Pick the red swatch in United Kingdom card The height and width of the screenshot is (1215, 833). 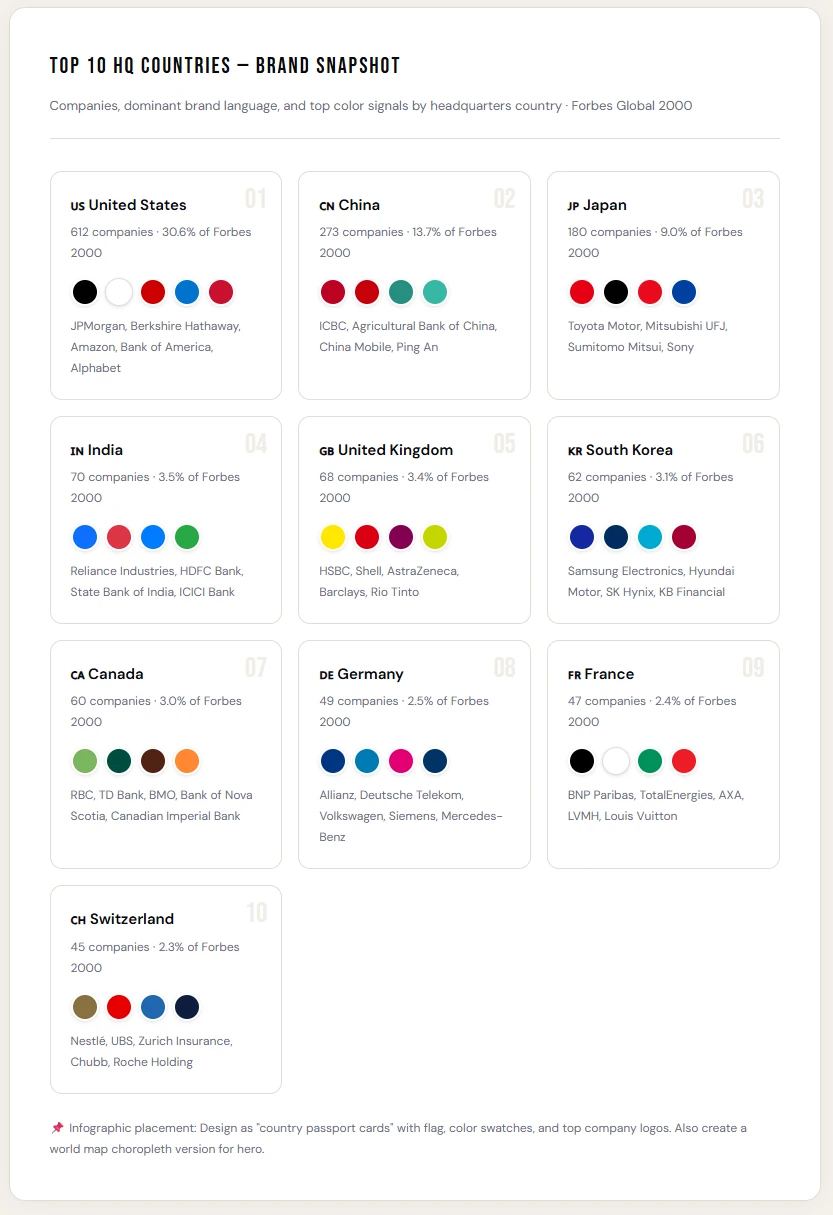point(367,537)
